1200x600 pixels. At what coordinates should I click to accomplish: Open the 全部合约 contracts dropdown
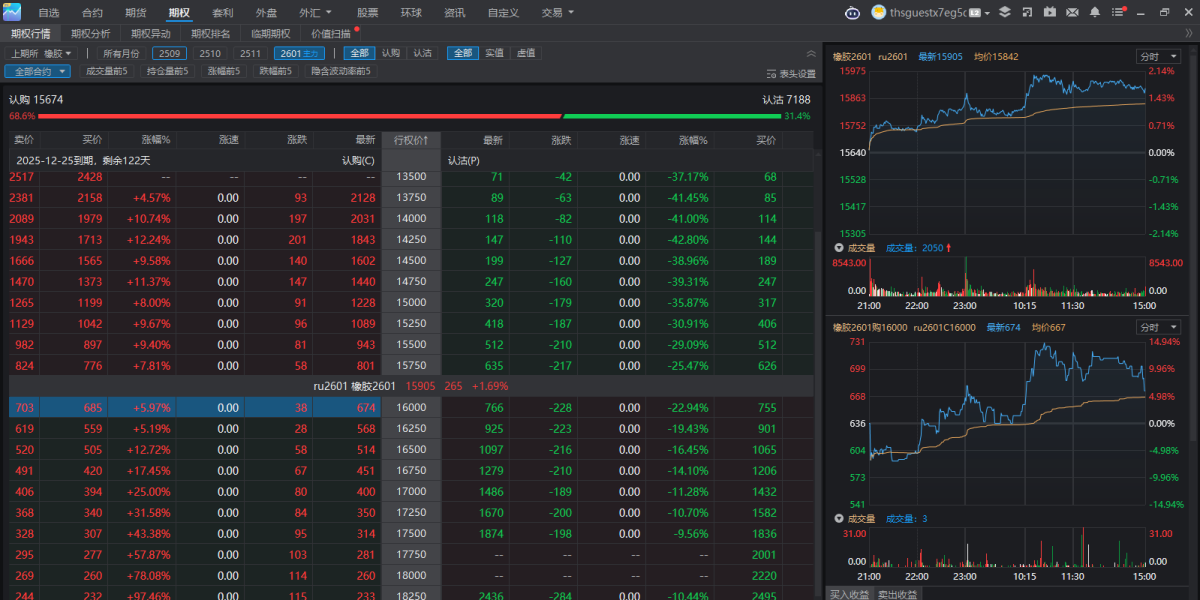point(38,71)
